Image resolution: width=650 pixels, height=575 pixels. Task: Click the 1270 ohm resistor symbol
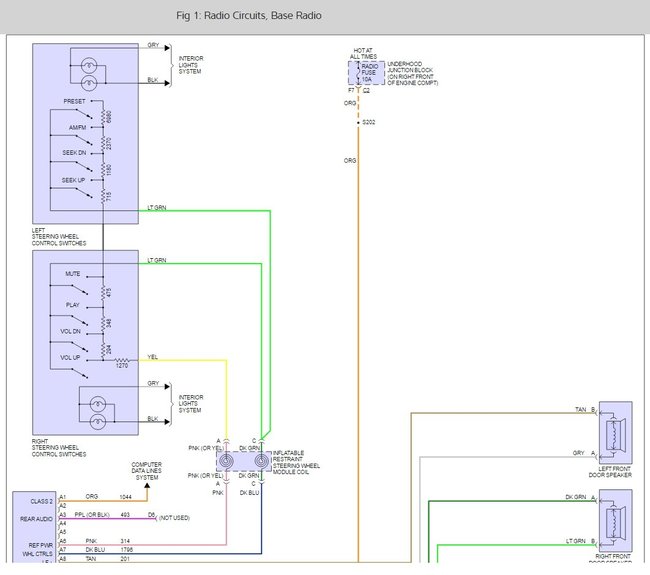pyautogui.click(x=124, y=359)
